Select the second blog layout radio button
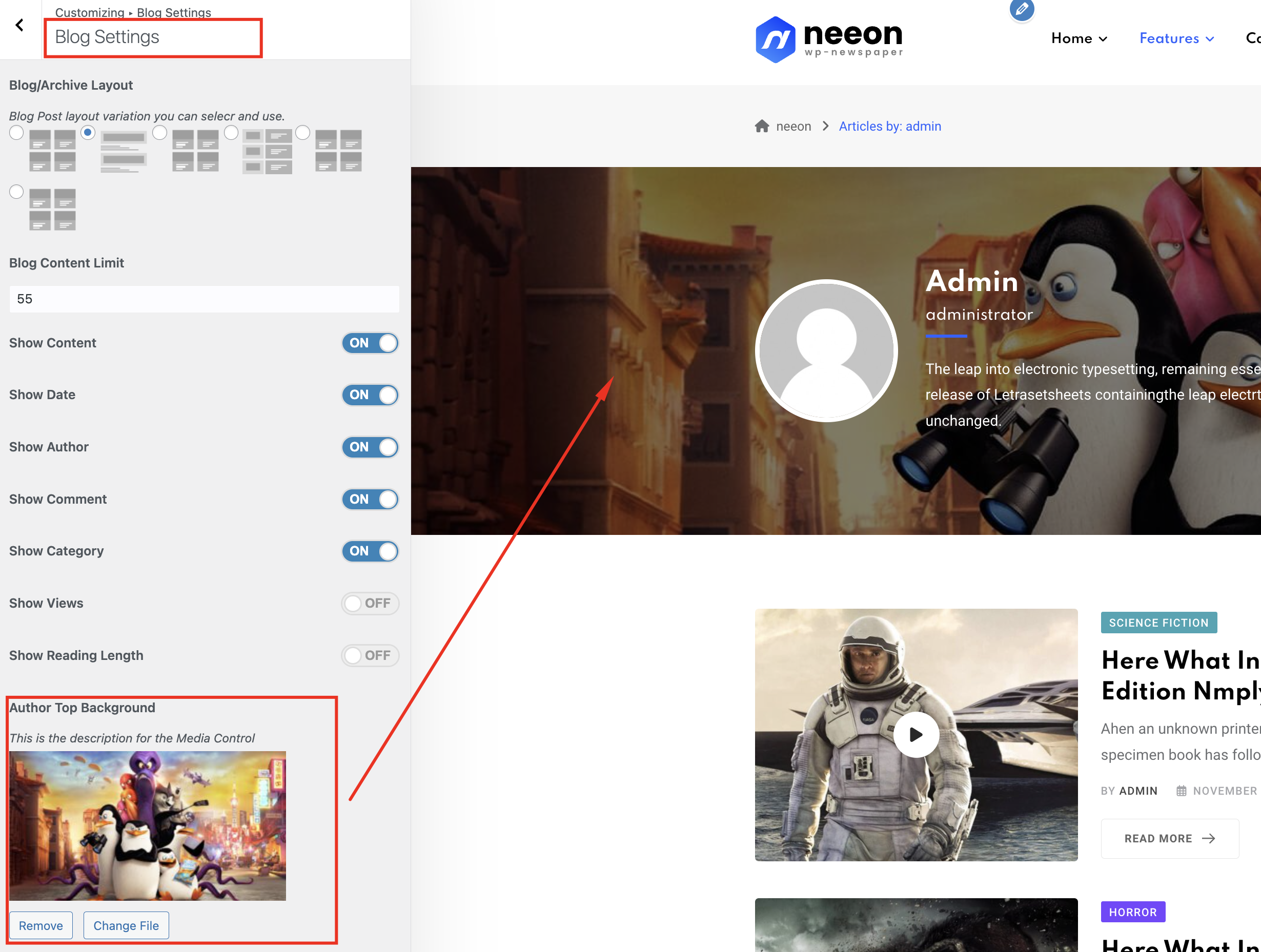Viewport: 1261px width, 952px height. click(88, 133)
